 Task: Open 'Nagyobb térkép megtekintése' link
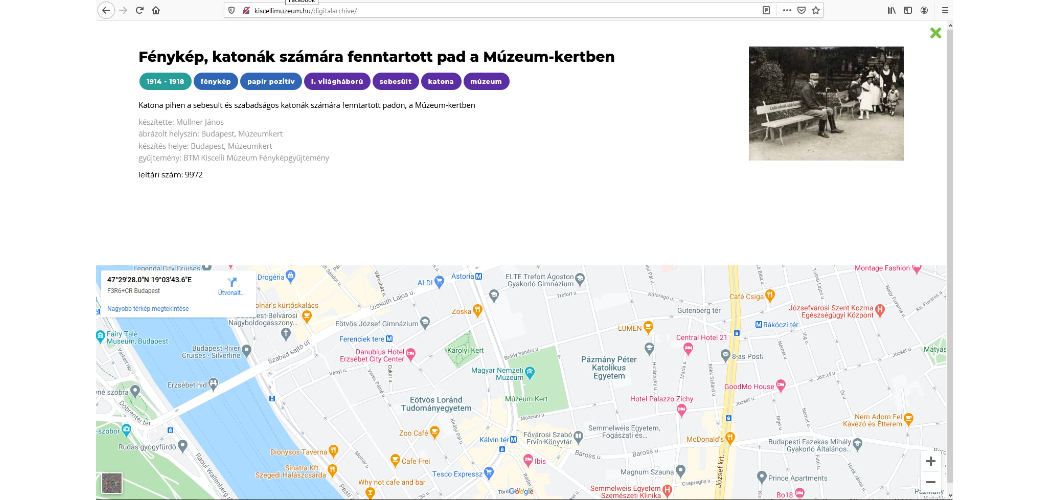click(147, 309)
